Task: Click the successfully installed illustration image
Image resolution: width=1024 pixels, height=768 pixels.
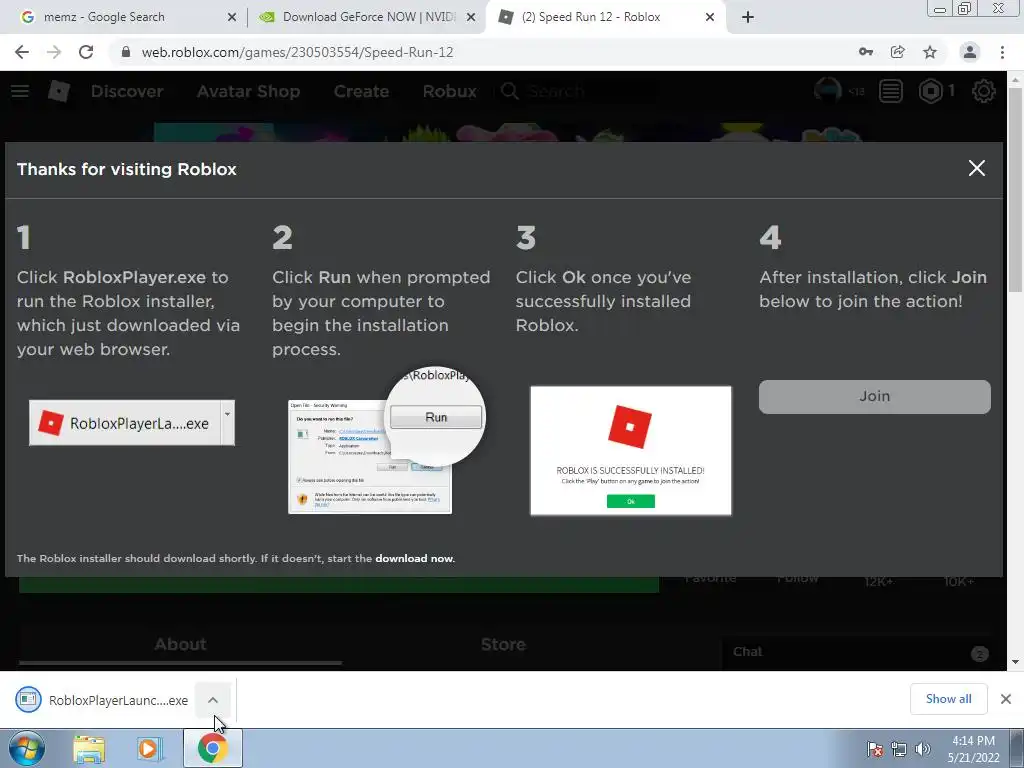Action: (631, 451)
